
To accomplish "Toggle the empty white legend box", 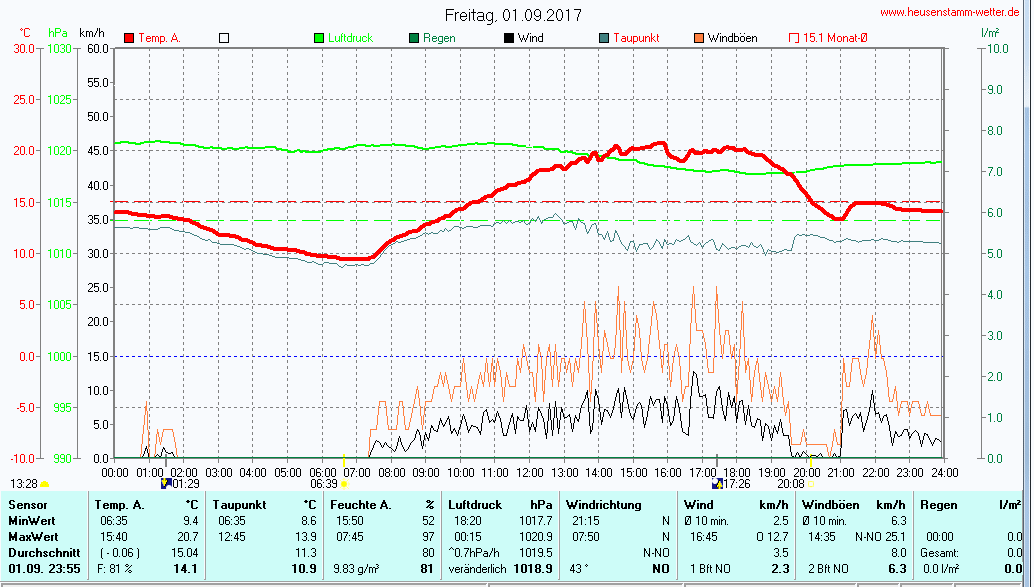I will (x=224, y=38).
